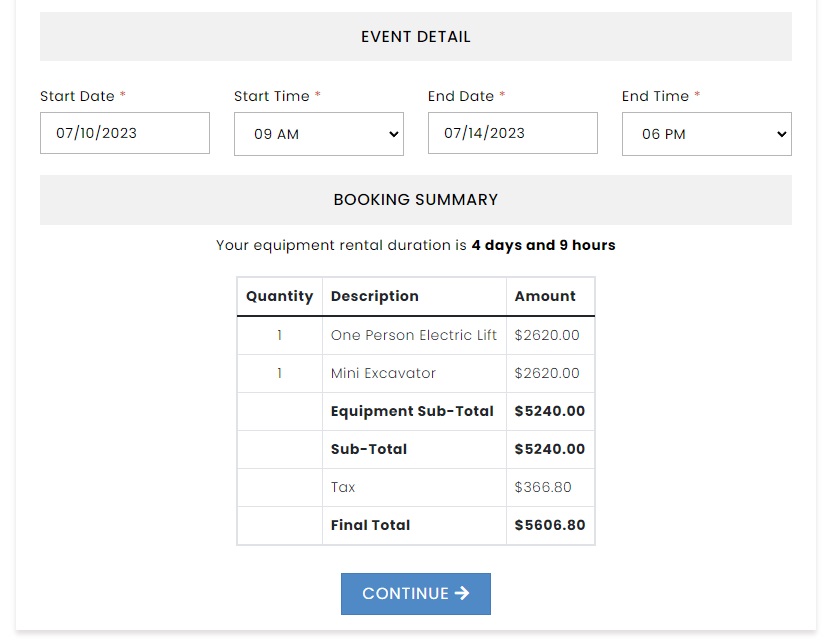Select the End Date field showing 07/14/2023
The height and width of the screenshot is (640, 827).
point(512,132)
